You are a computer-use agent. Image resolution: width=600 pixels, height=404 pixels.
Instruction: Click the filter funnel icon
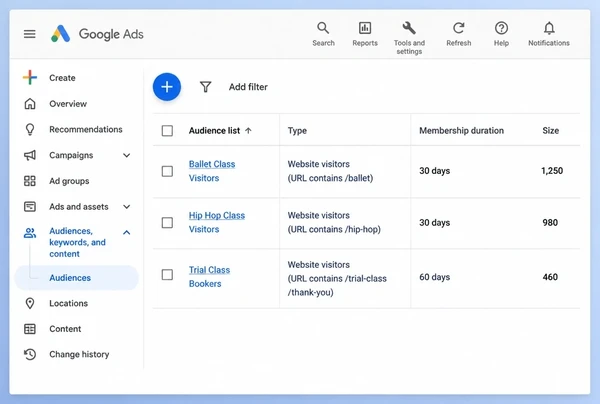(x=205, y=87)
